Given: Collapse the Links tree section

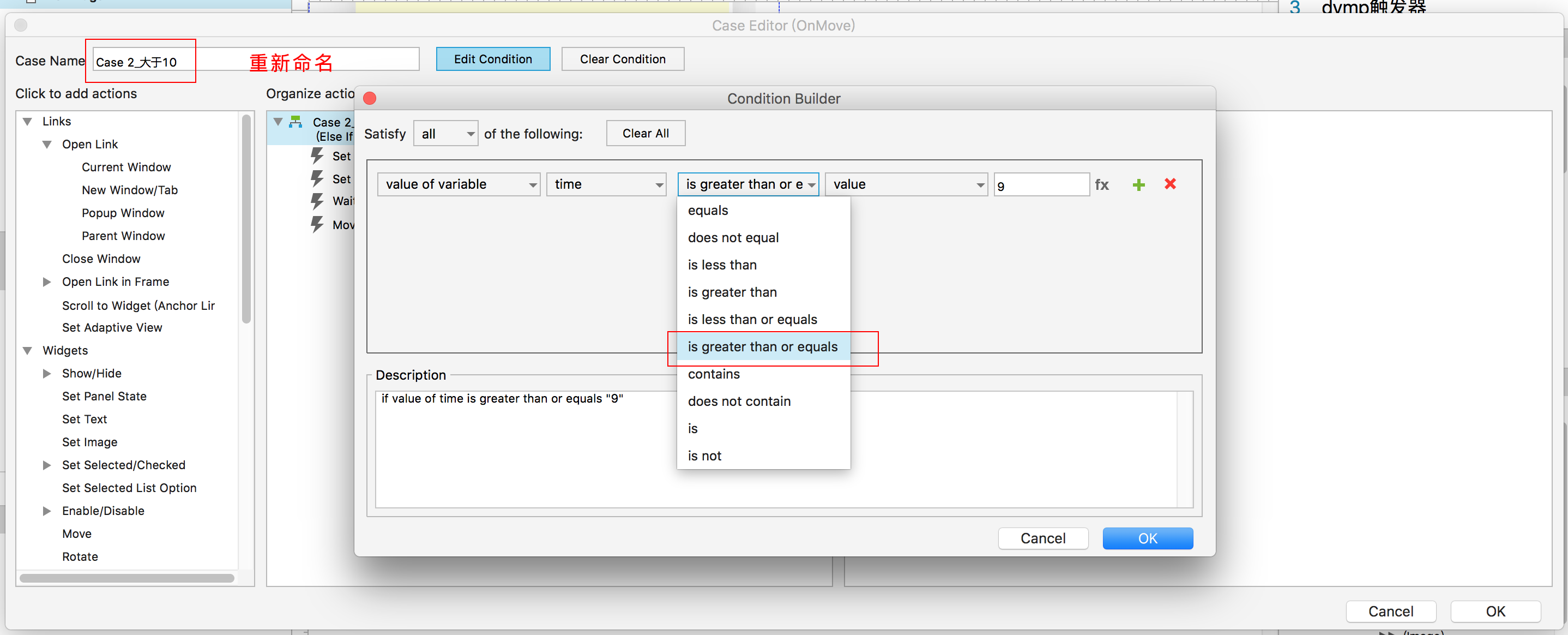Looking at the screenshot, I should (x=27, y=122).
